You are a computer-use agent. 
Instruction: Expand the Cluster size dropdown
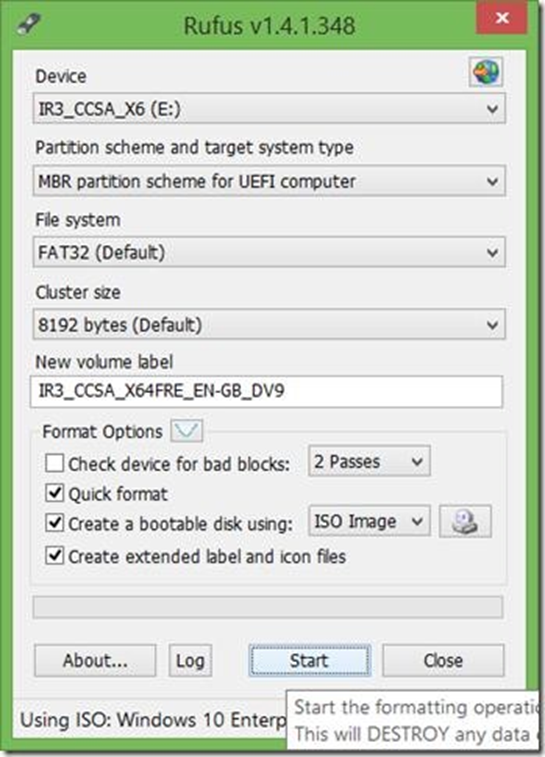269,324
